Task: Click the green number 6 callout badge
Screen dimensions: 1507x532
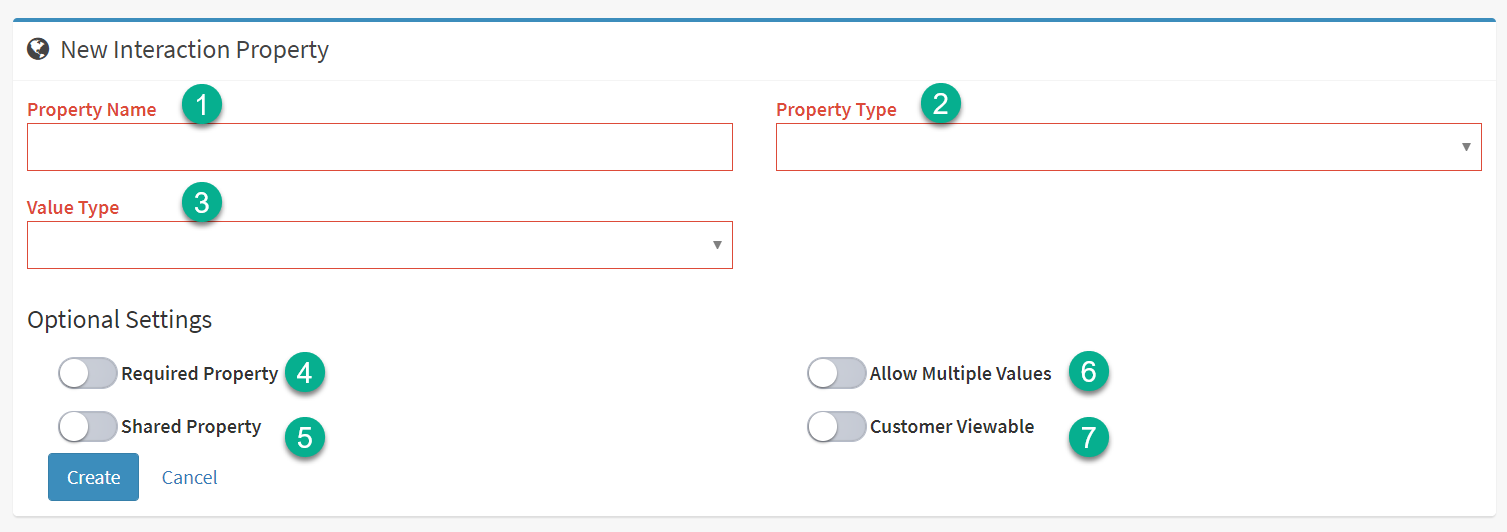Action: point(1089,373)
